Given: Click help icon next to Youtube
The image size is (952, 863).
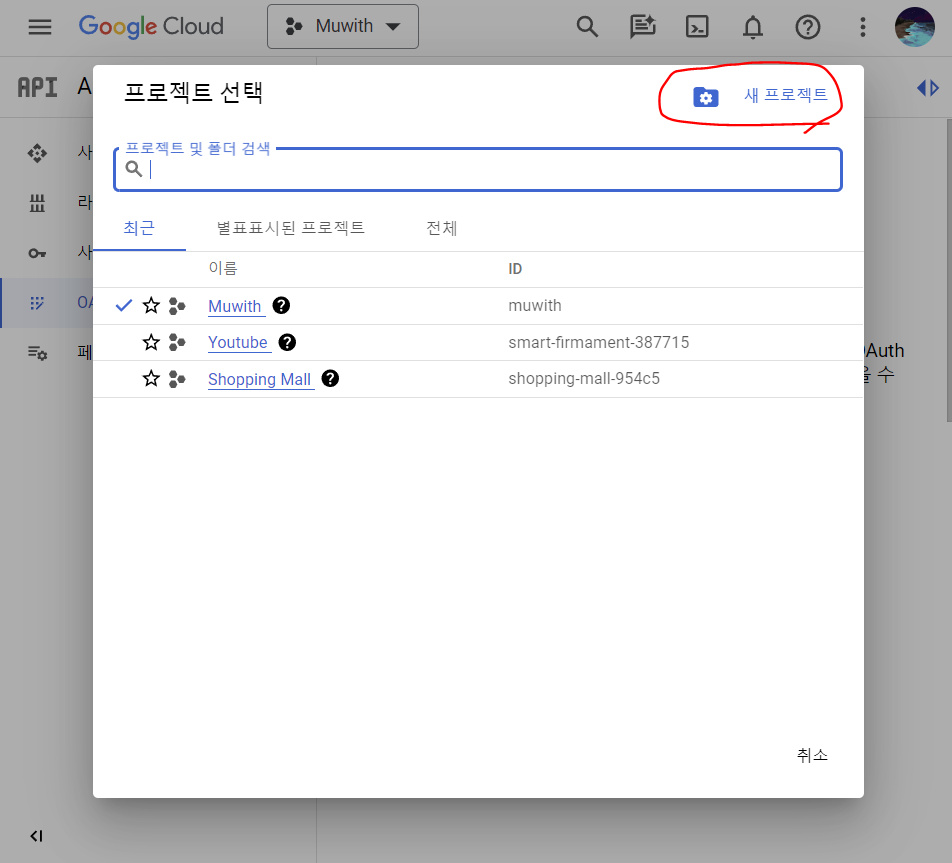Looking at the screenshot, I should tap(287, 343).
